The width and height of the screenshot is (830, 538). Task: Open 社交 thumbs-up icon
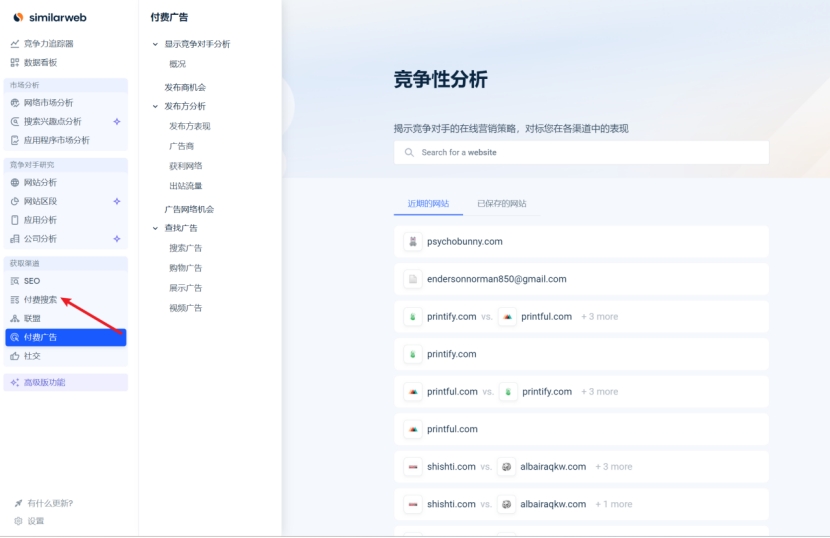15,356
